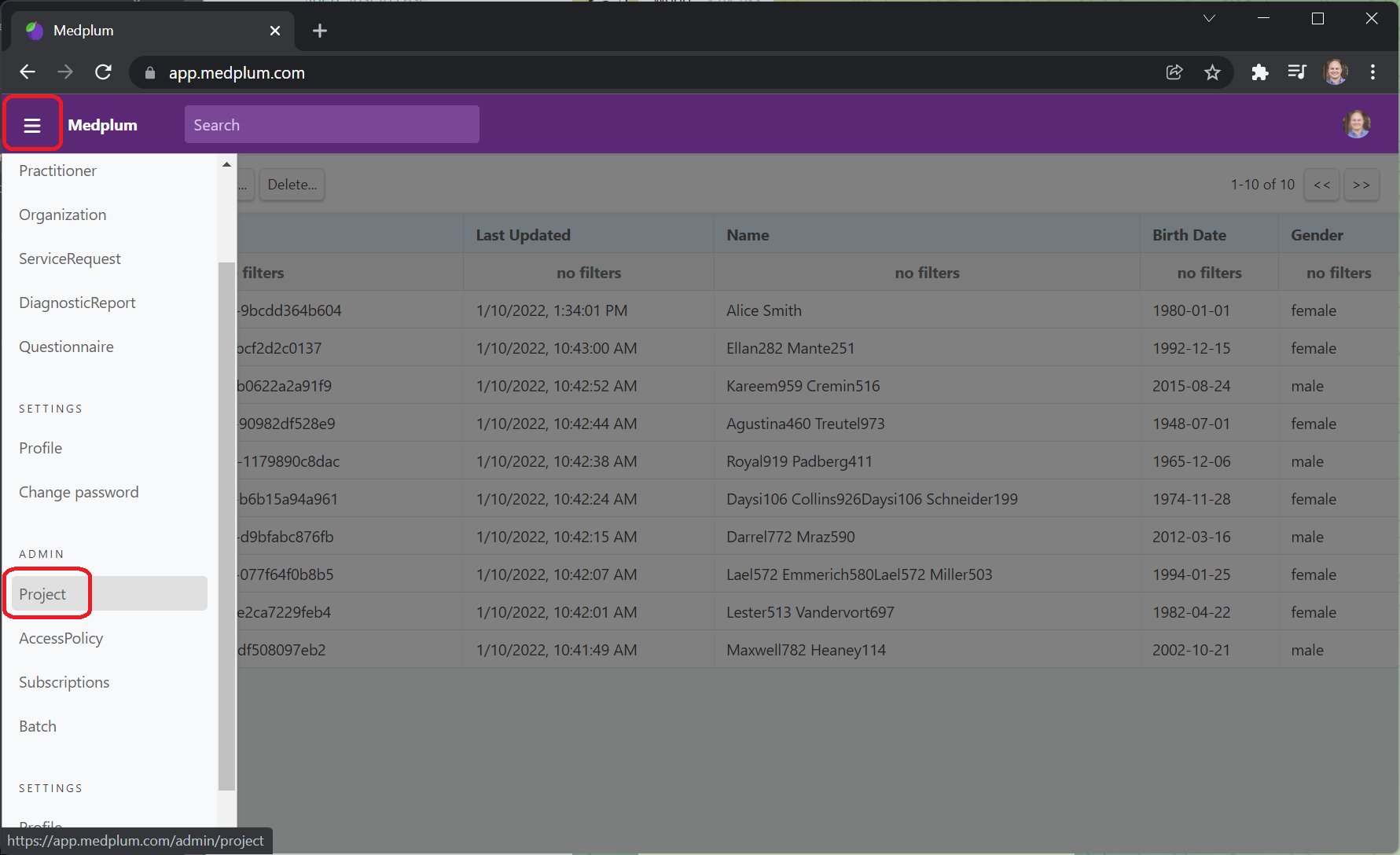Screen dimensions: 1400x855
Task: Navigate back using the browser arrow
Action: point(27,72)
